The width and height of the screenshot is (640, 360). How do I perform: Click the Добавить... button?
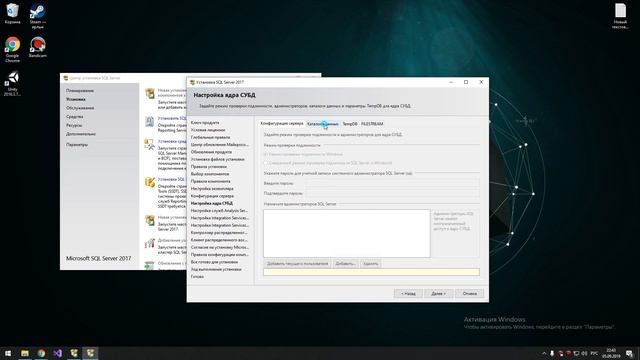tap(345, 264)
